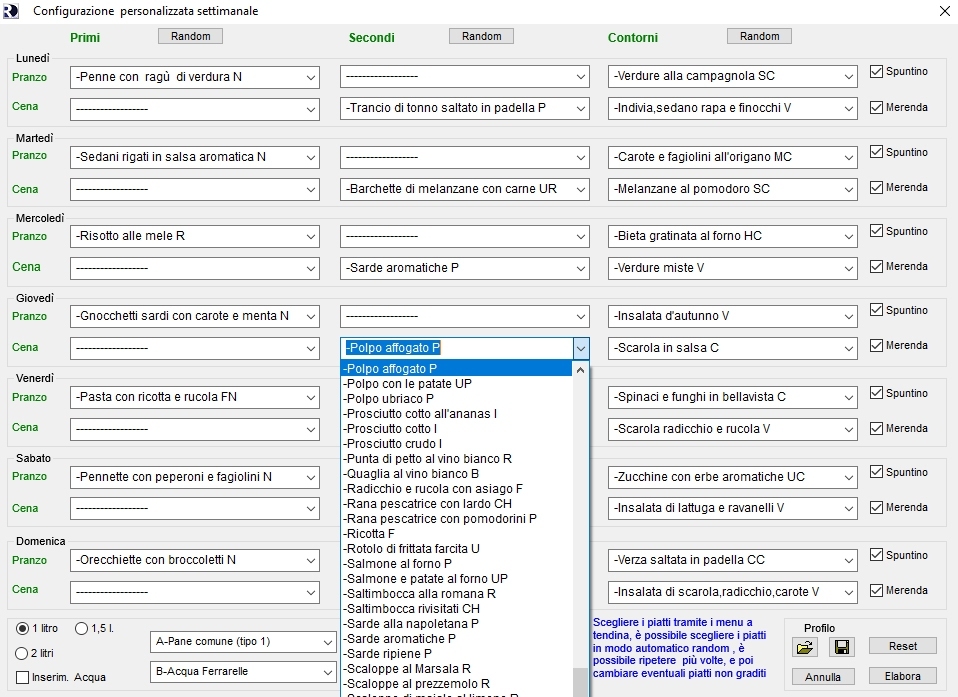
Task: Toggle the Sabato Spuntino checkbox
Action: pos(876,472)
